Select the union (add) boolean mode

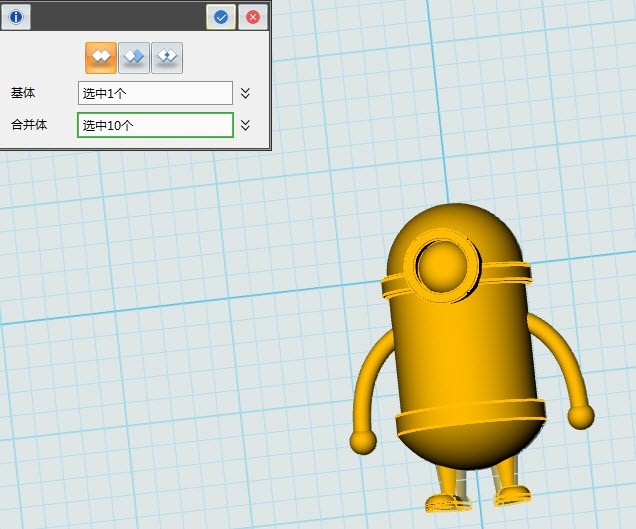[100, 58]
